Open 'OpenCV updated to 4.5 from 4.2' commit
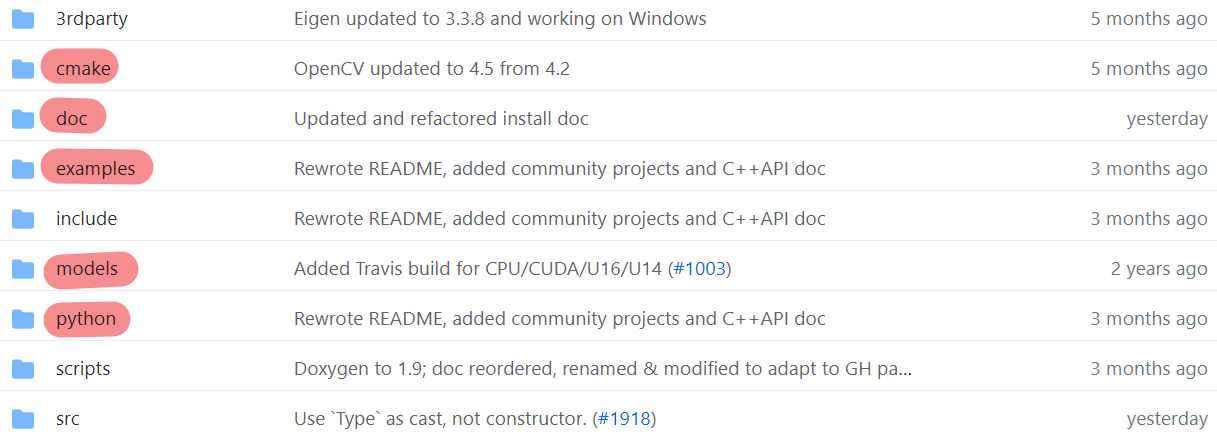Screen dimensions: 1217x439 click(432, 69)
